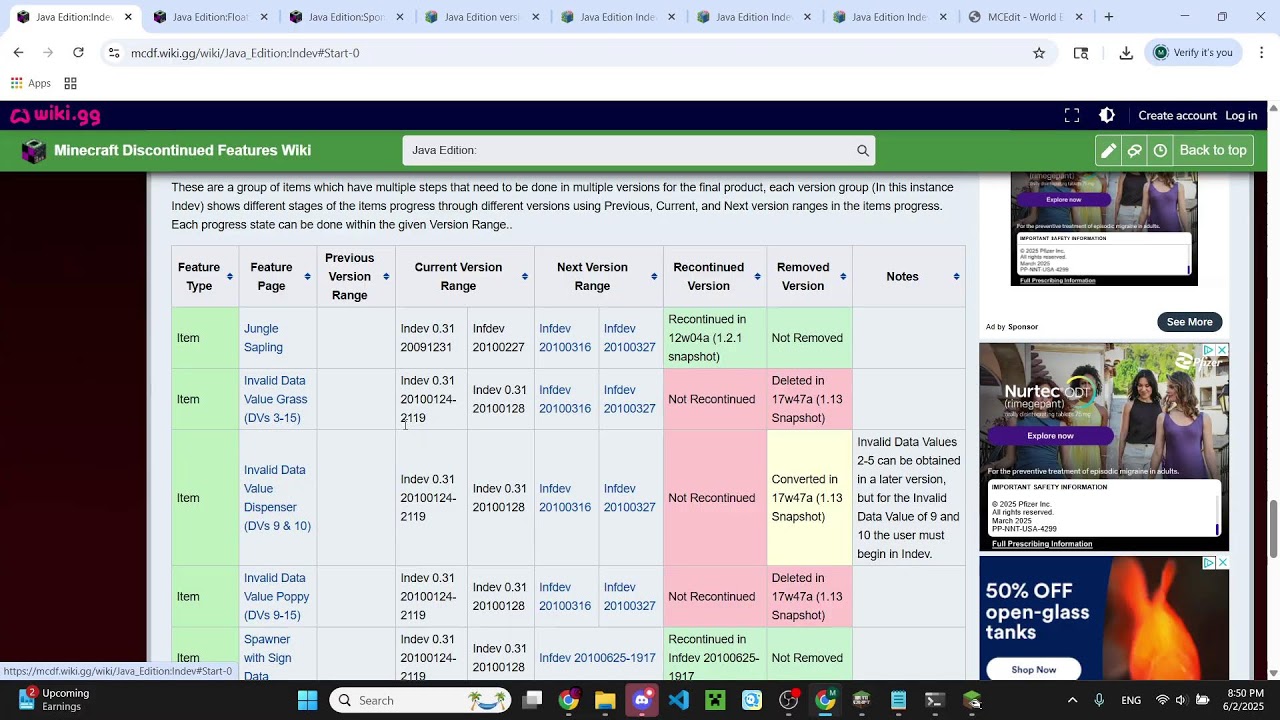
Task: Click Verify it's you profile button
Action: tap(1193, 53)
